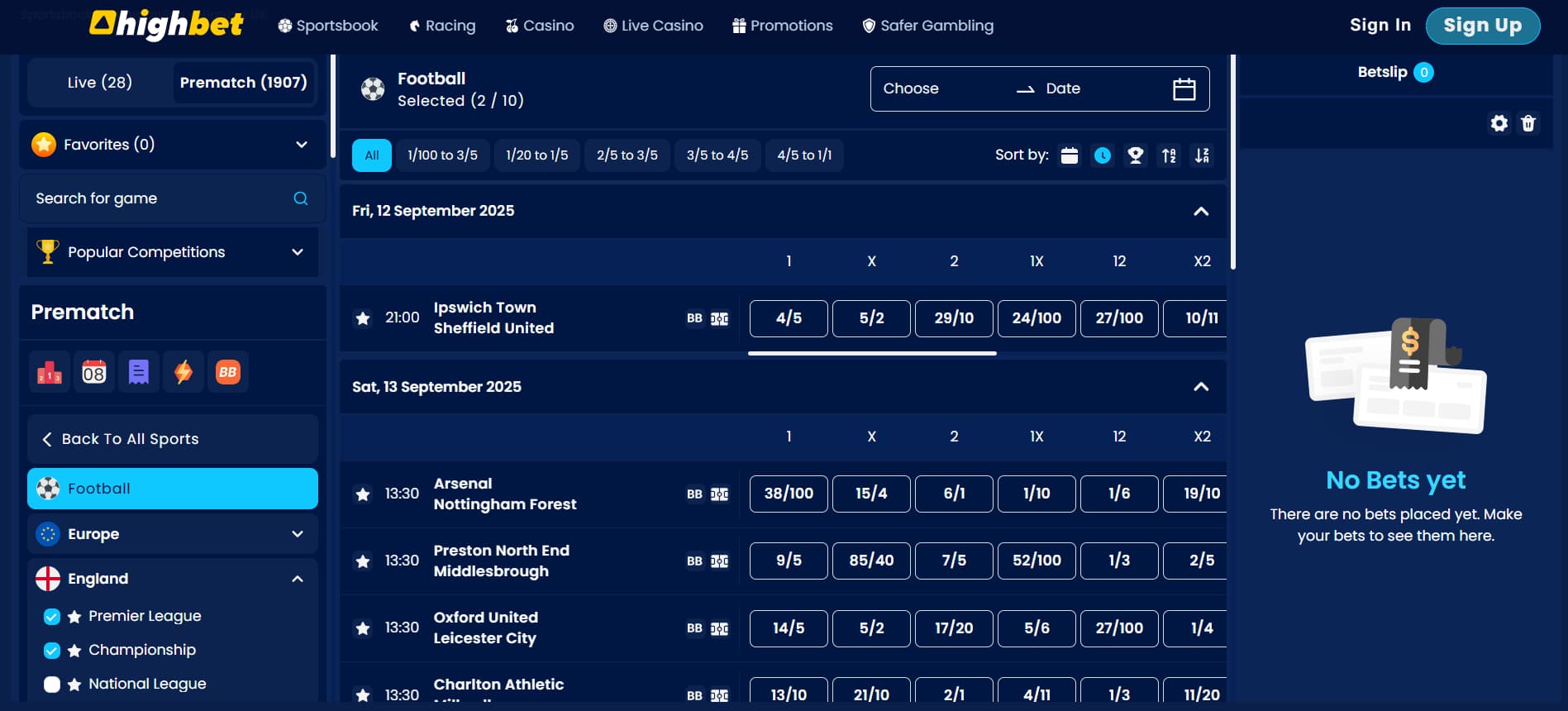Open the lightning bolt quick bets icon
This screenshot has width=1568, height=711.
(183, 372)
